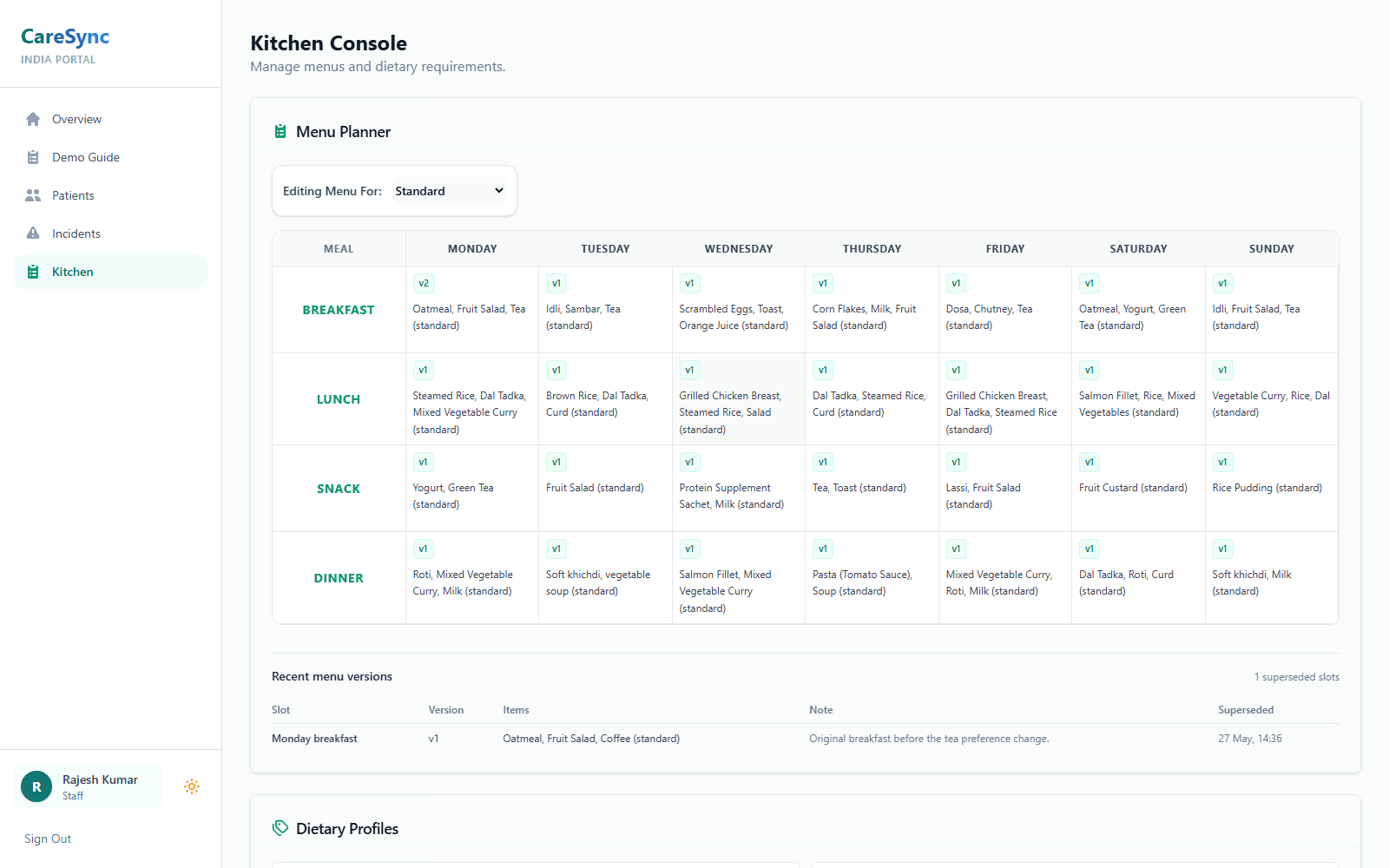Click the v1 badge on Sunday snack
1389x868 pixels.
[1222, 462]
